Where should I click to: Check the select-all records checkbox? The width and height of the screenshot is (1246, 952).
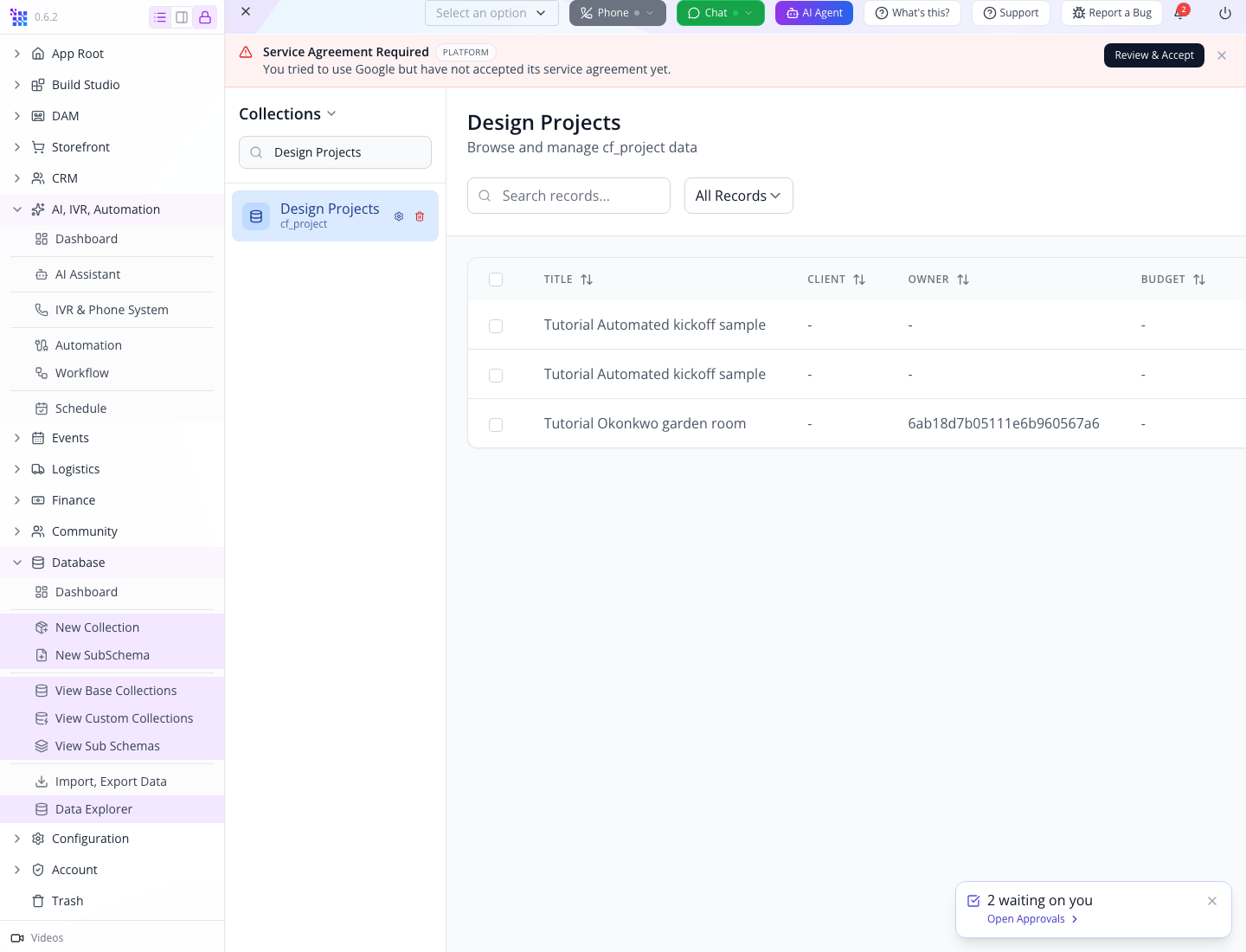click(496, 280)
